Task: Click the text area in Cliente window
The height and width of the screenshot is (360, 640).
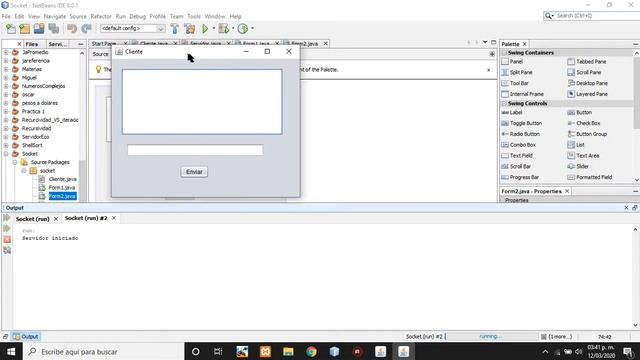Action: [x=202, y=102]
